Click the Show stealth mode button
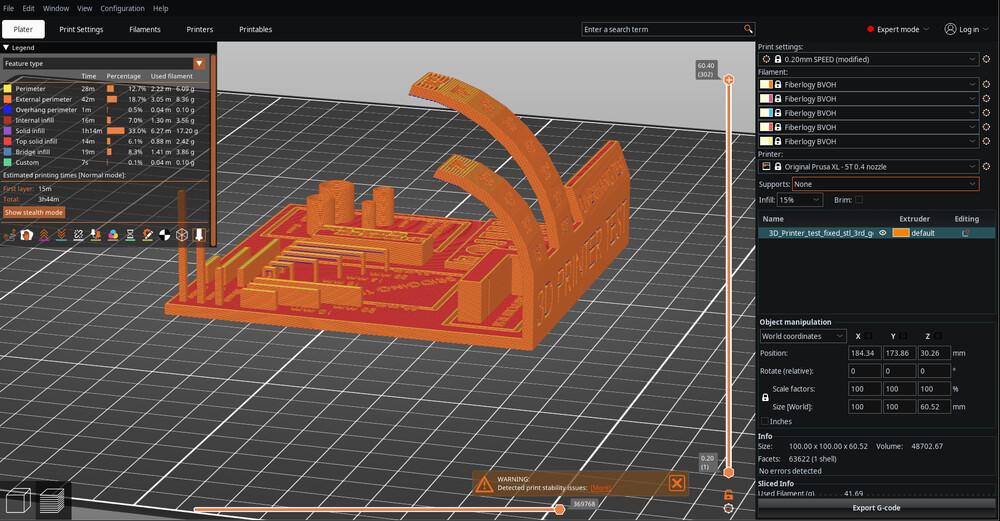The height and width of the screenshot is (521, 1000). (x=34, y=212)
